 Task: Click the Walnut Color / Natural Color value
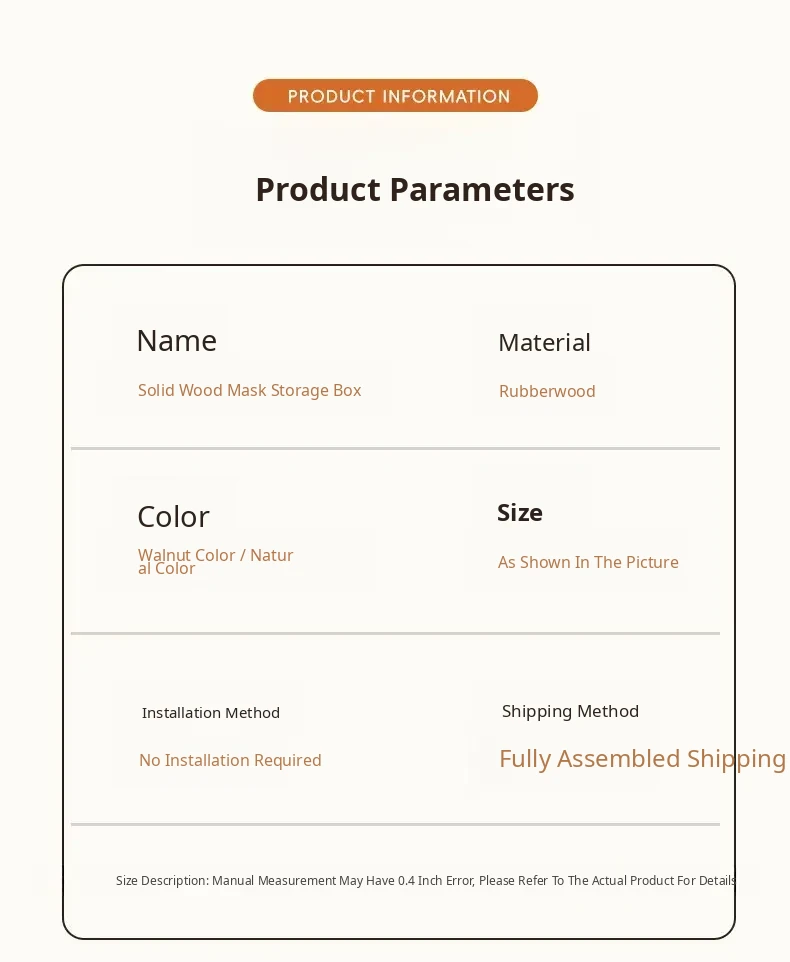pos(215,561)
